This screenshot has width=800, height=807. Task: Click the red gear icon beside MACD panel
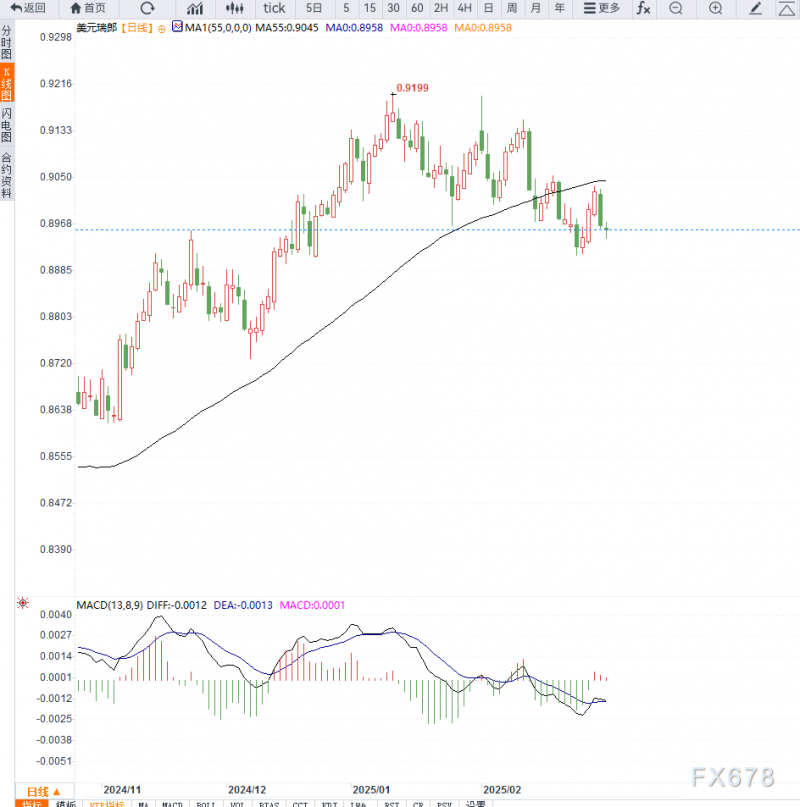[x=23, y=603]
